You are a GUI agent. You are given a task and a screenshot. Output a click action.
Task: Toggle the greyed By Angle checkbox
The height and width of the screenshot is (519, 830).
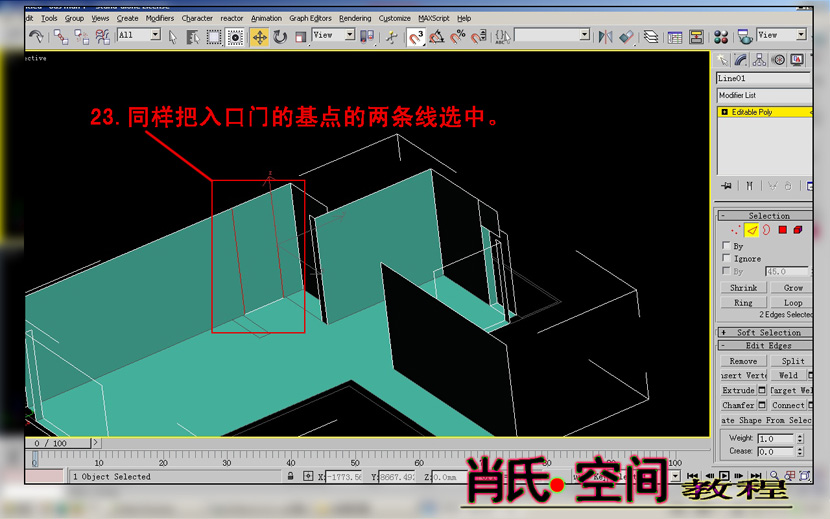tap(726, 271)
